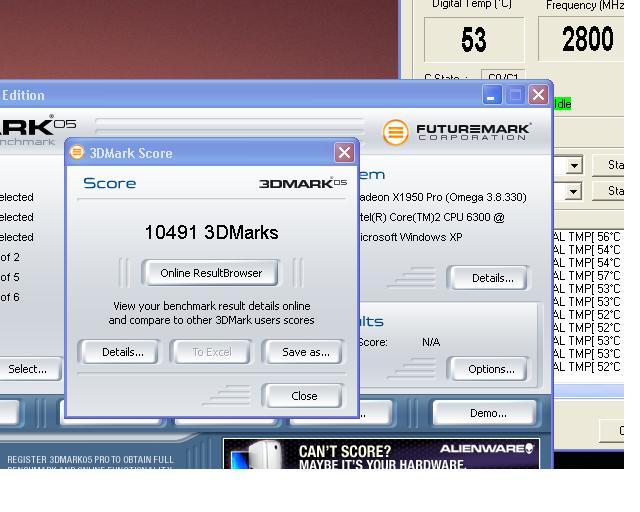Click the 10491 3DMarks score text
Viewport: 640px width, 512px height.
click(211, 232)
